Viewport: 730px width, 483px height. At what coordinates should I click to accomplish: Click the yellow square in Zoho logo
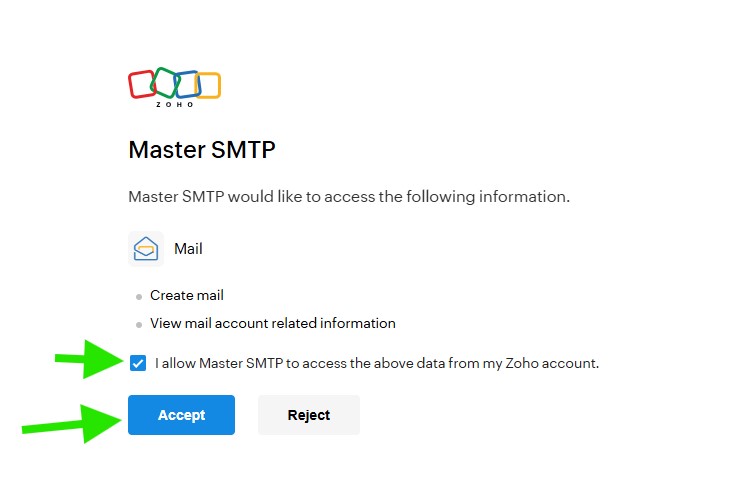208,85
